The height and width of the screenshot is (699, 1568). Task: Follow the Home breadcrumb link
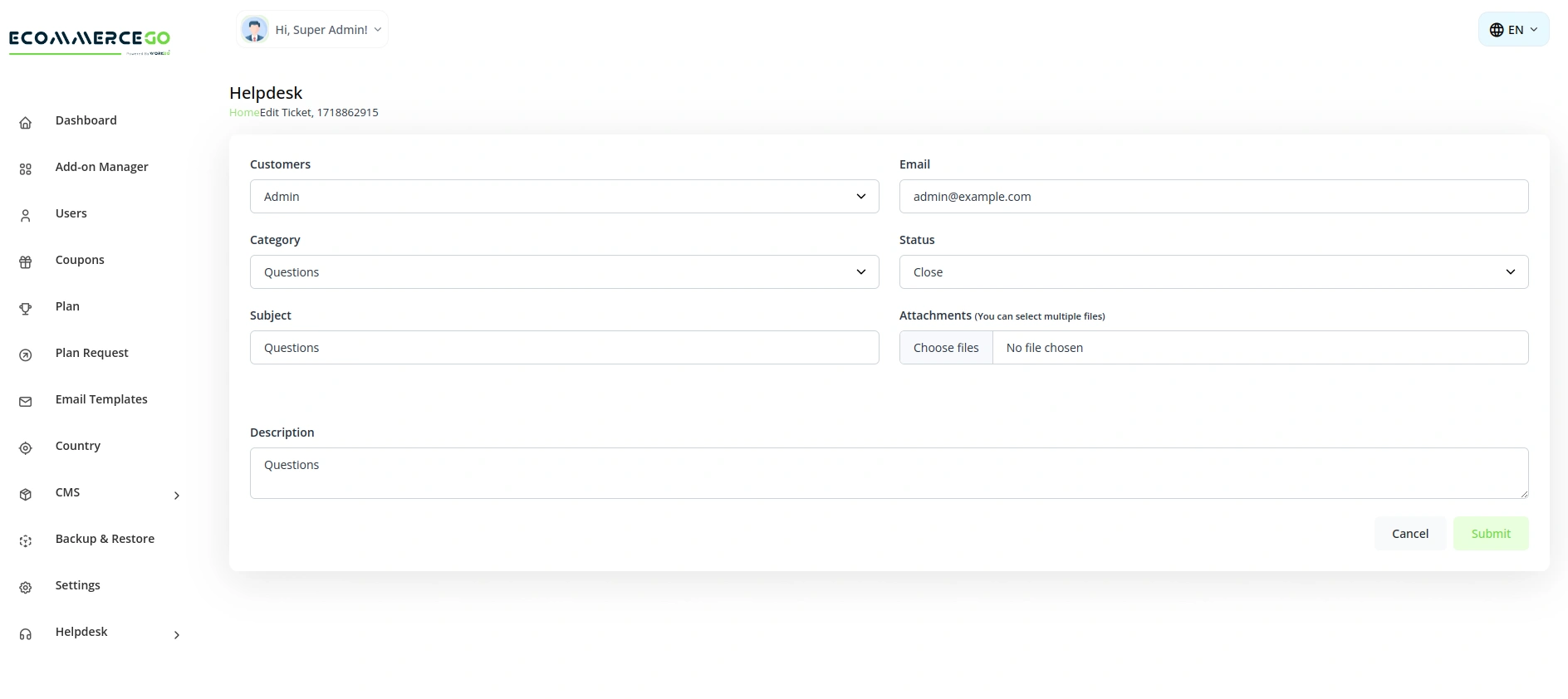[244, 113]
